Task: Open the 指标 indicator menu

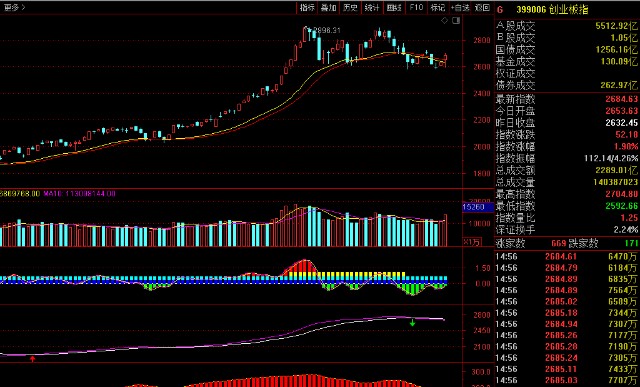Action: [307, 7]
